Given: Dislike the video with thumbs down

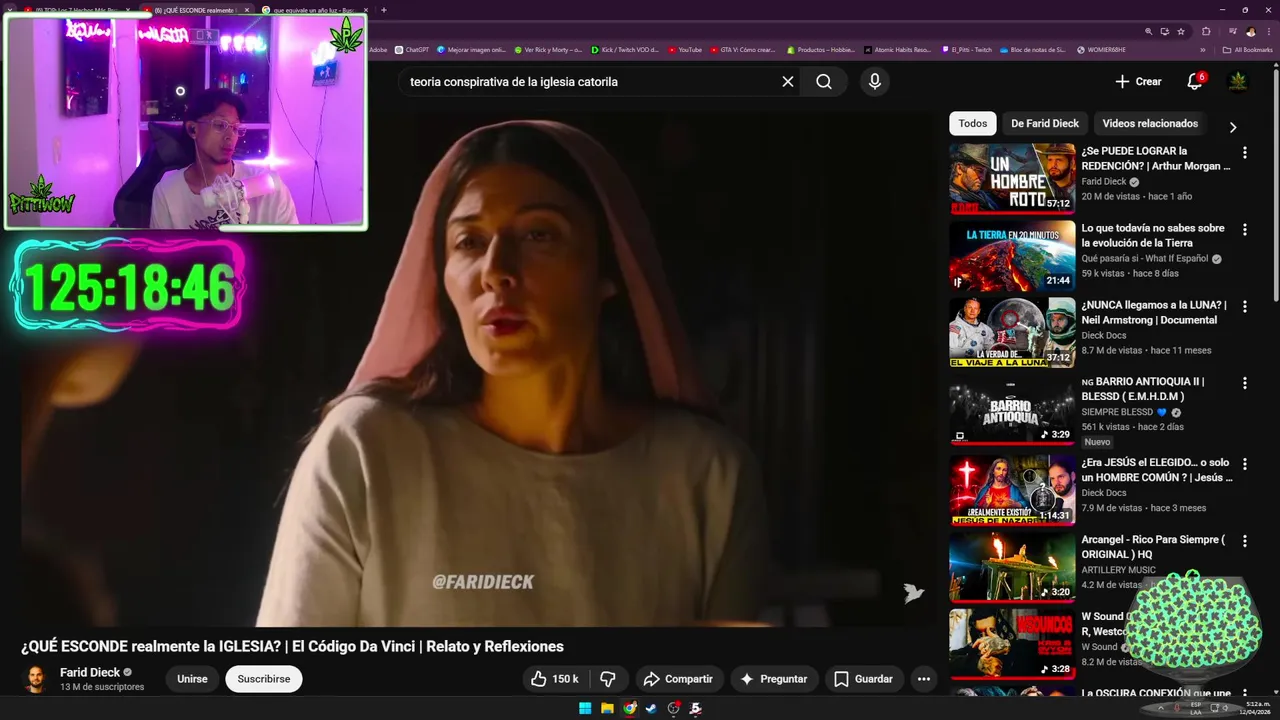Looking at the screenshot, I should pos(608,679).
